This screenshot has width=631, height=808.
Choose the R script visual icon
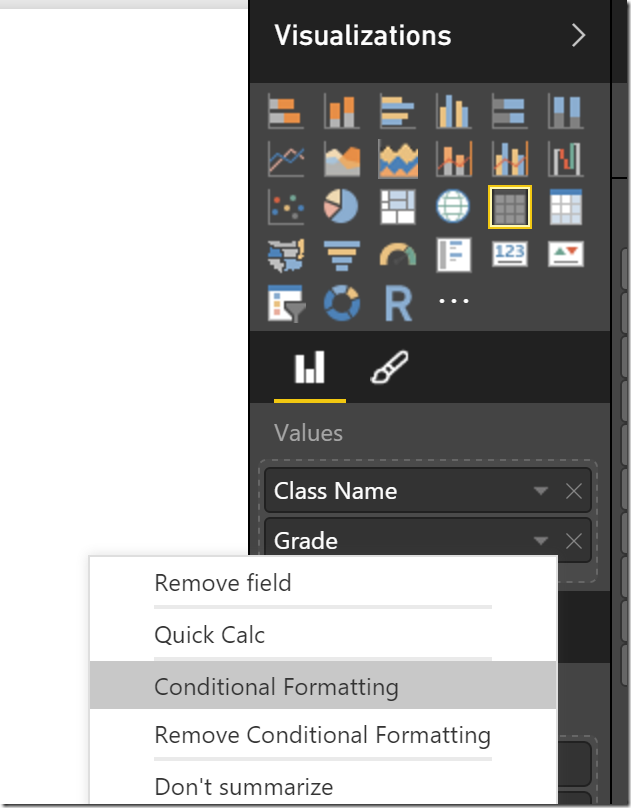pyautogui.click(x=399, y=304)
